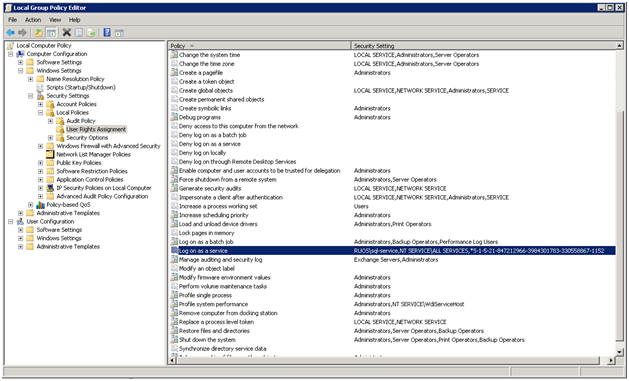Click the Up one level folder icon

[38, 32]
